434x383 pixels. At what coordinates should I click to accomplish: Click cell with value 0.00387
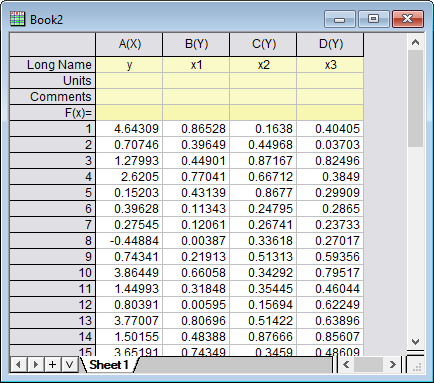click(x=196, y=241)
